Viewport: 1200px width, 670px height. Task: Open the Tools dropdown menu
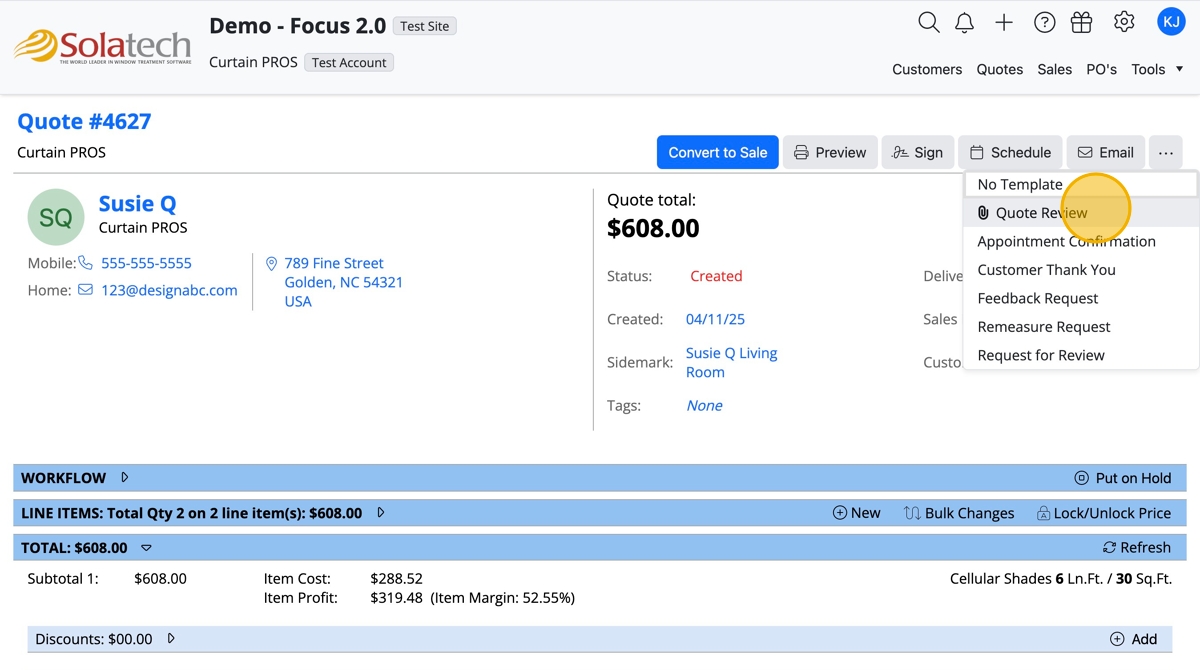click(1157, 69)
